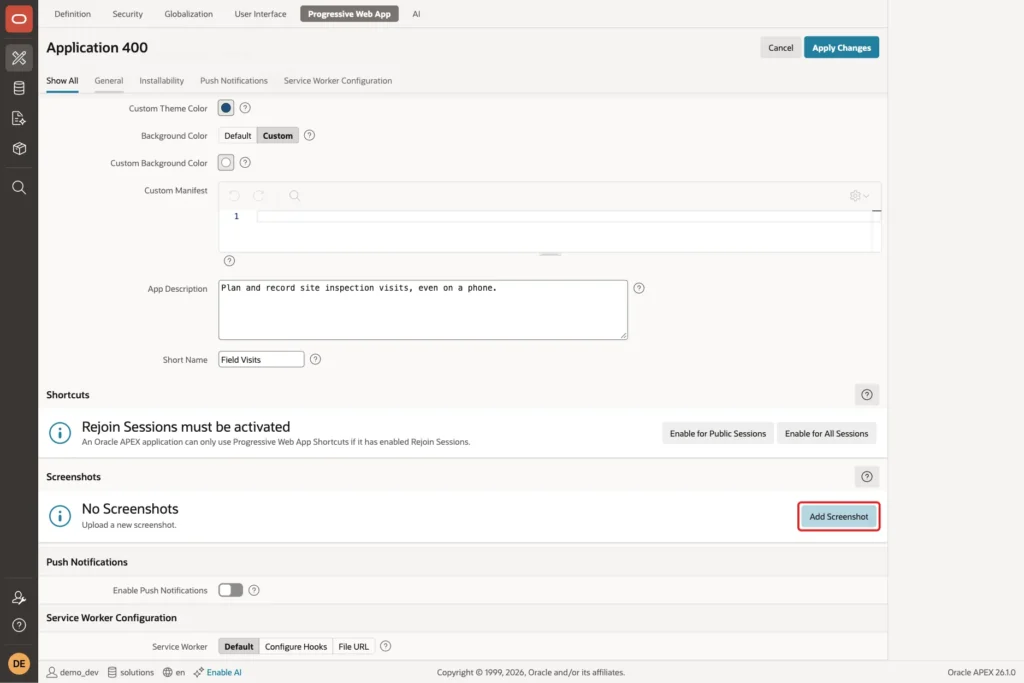Open the DE account avatar menu
The image size is (1024, 683).
[19, 663]
